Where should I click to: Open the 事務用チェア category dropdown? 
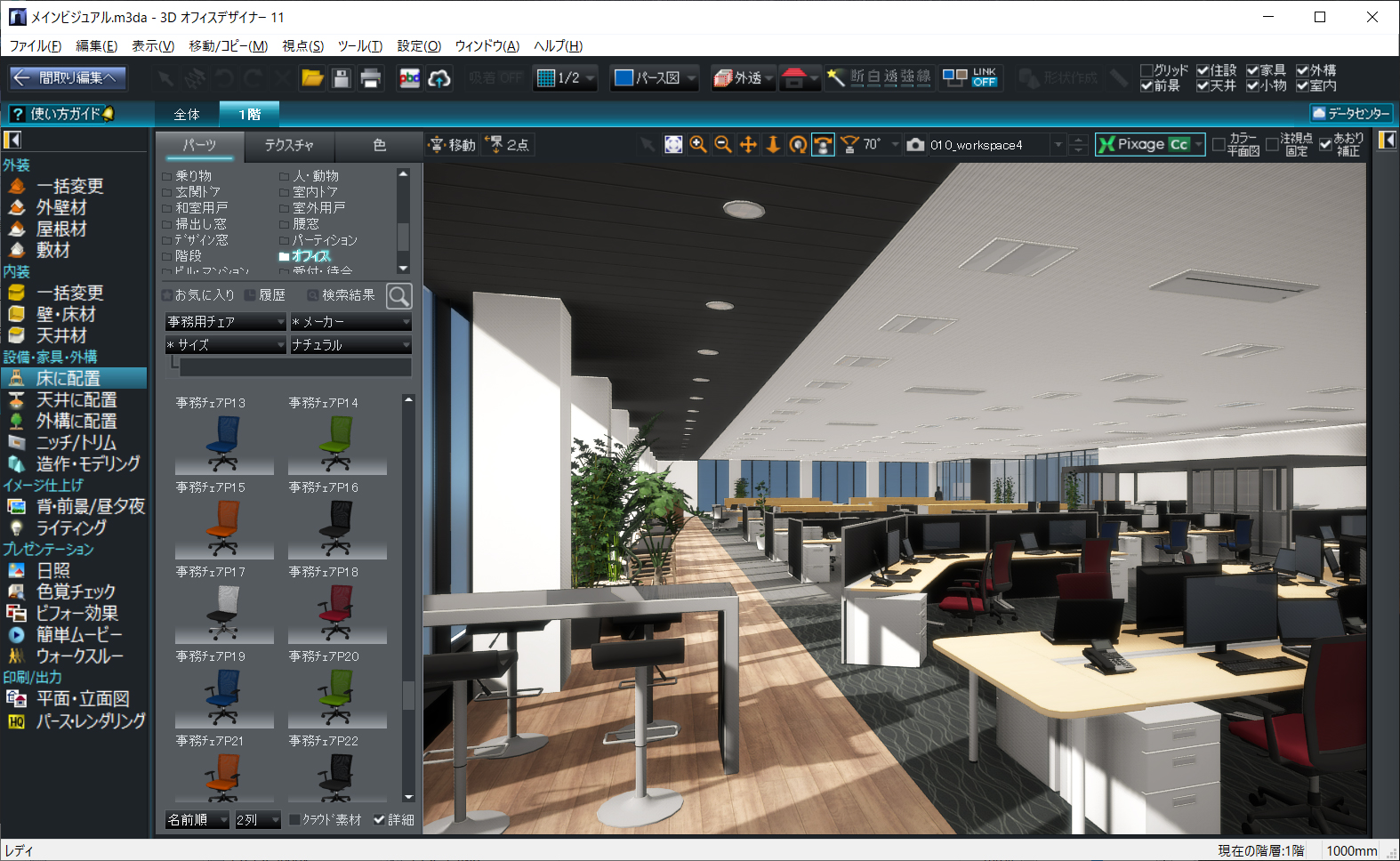[x=226, y=322]
